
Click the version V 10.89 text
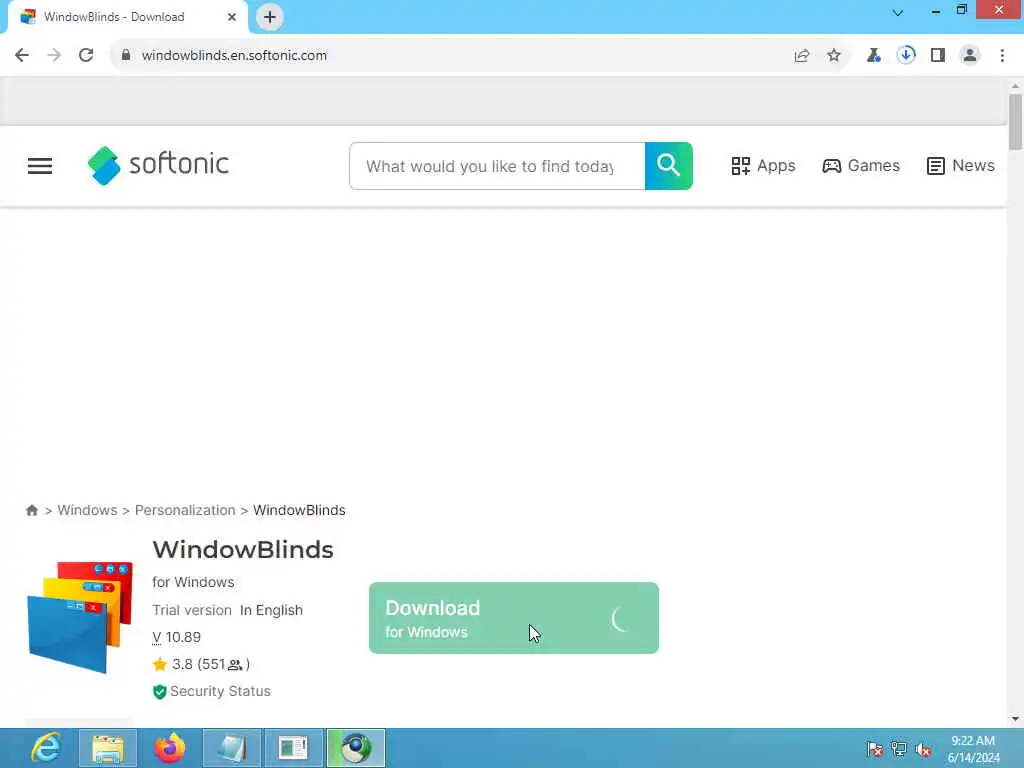pos(176,637)
